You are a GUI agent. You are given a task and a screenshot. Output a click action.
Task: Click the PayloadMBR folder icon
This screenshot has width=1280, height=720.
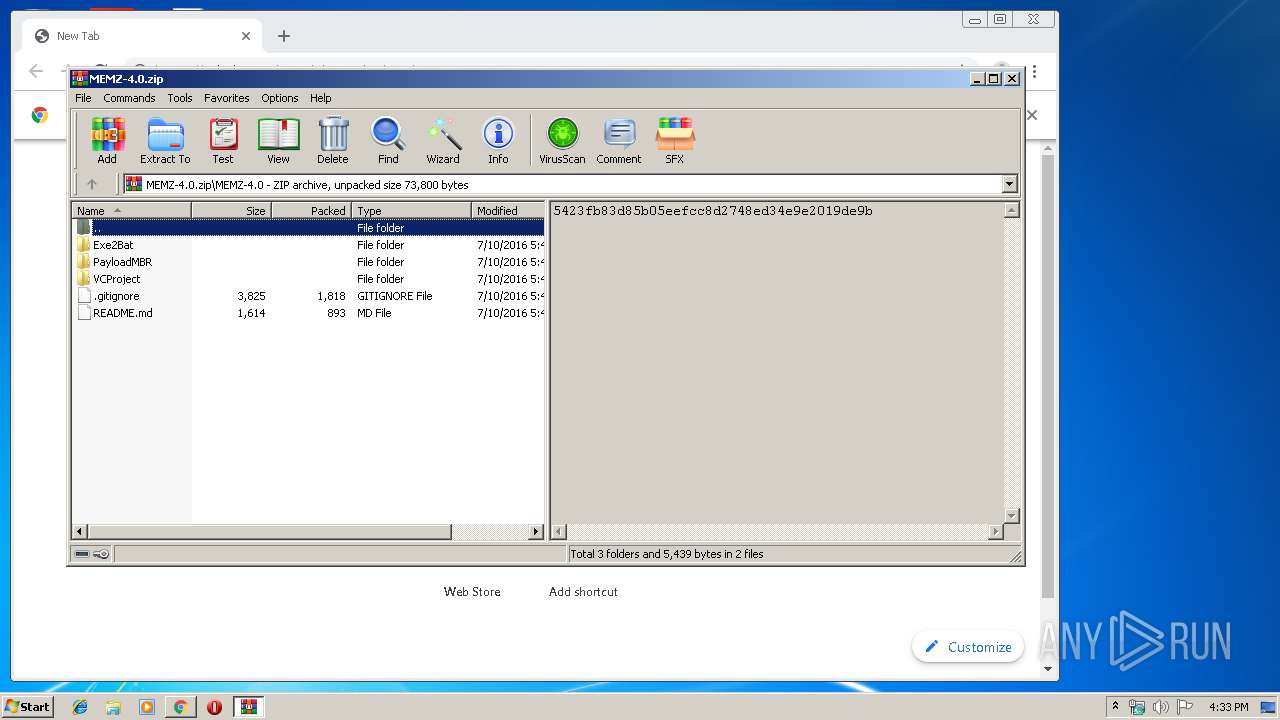(x=84, y=262)
